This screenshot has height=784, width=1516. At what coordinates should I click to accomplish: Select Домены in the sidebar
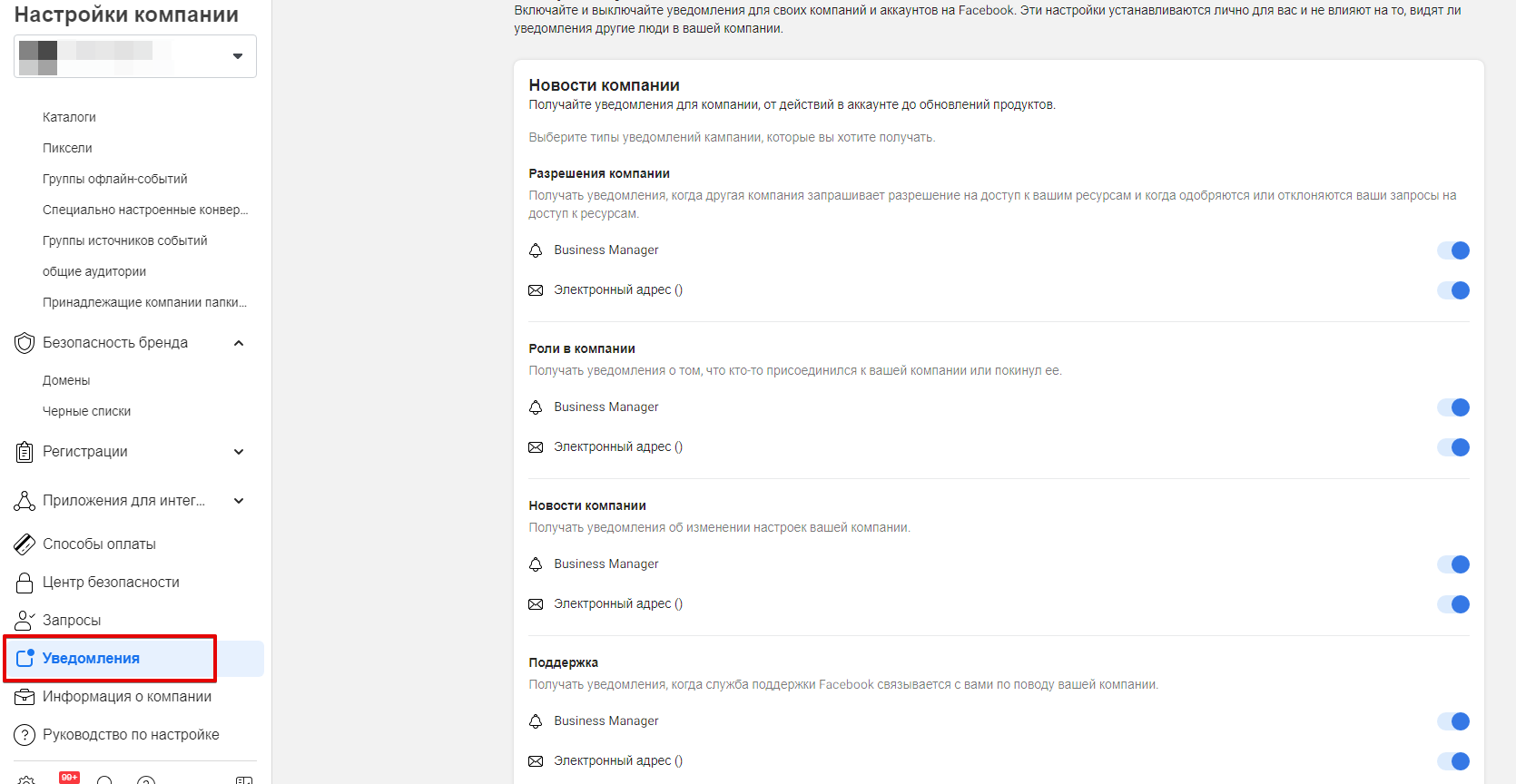(66, 380)
